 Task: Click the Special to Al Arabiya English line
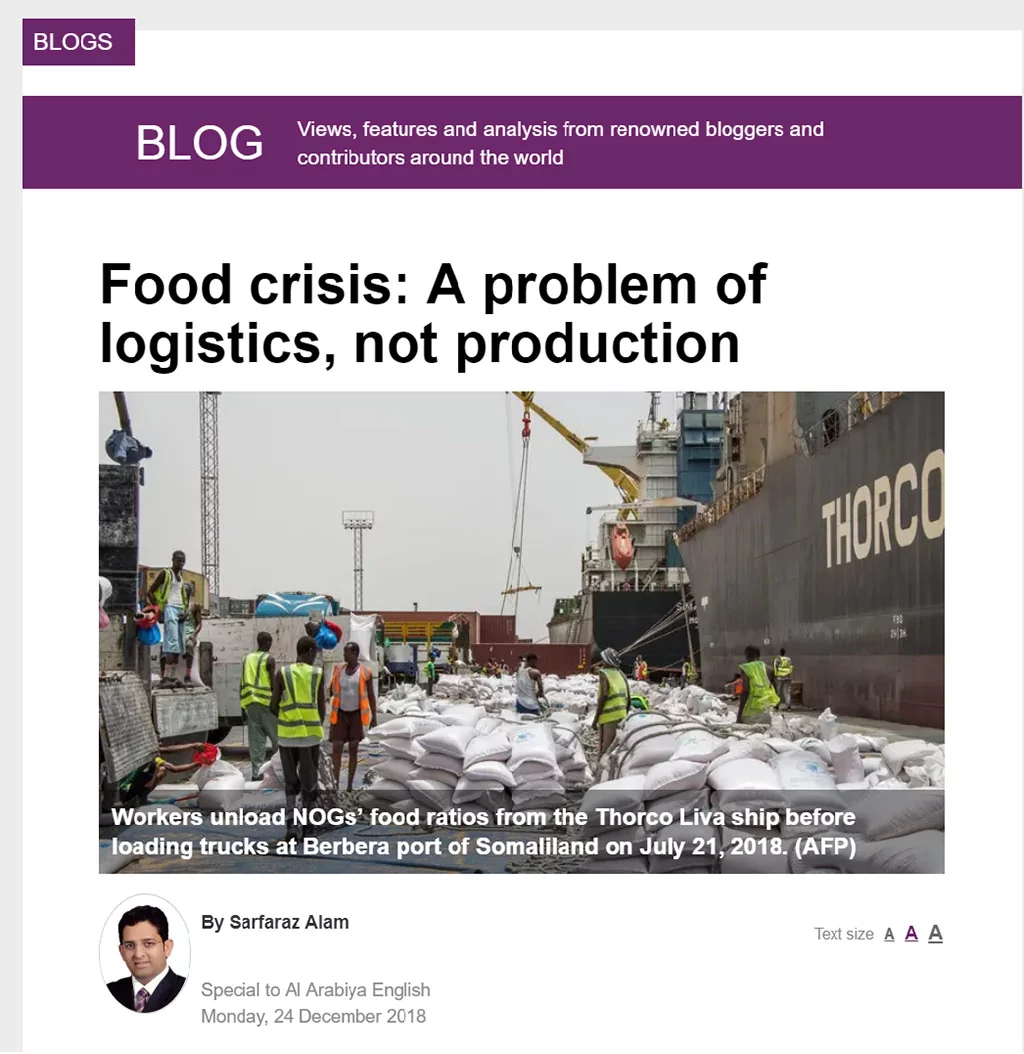[315, 989]
